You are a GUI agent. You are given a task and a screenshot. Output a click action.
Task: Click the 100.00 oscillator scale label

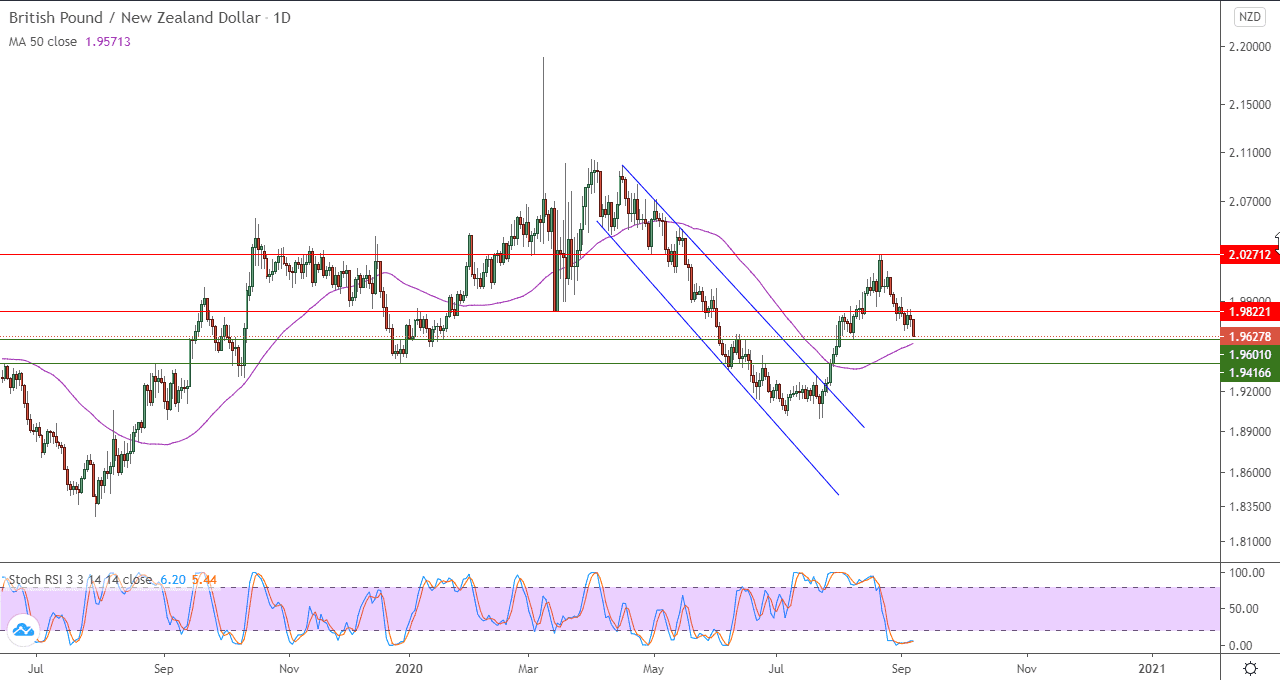coord(1246,573)
